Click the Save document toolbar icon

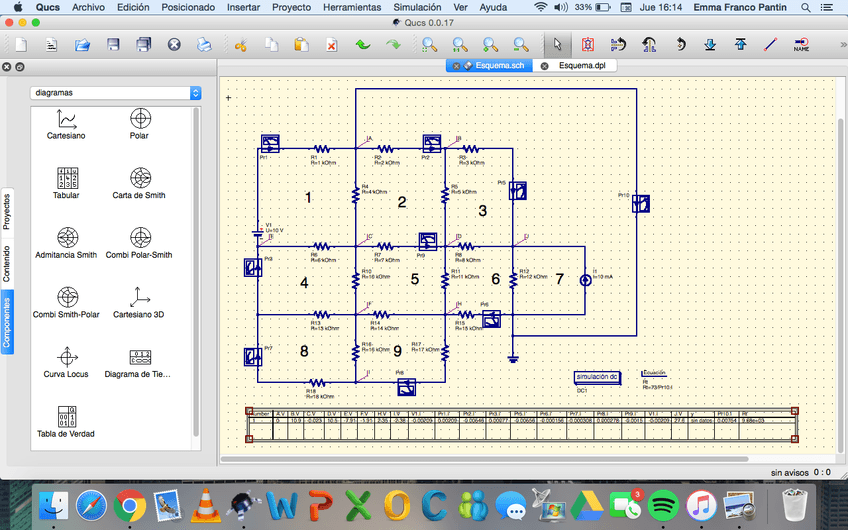pos(113,45)
